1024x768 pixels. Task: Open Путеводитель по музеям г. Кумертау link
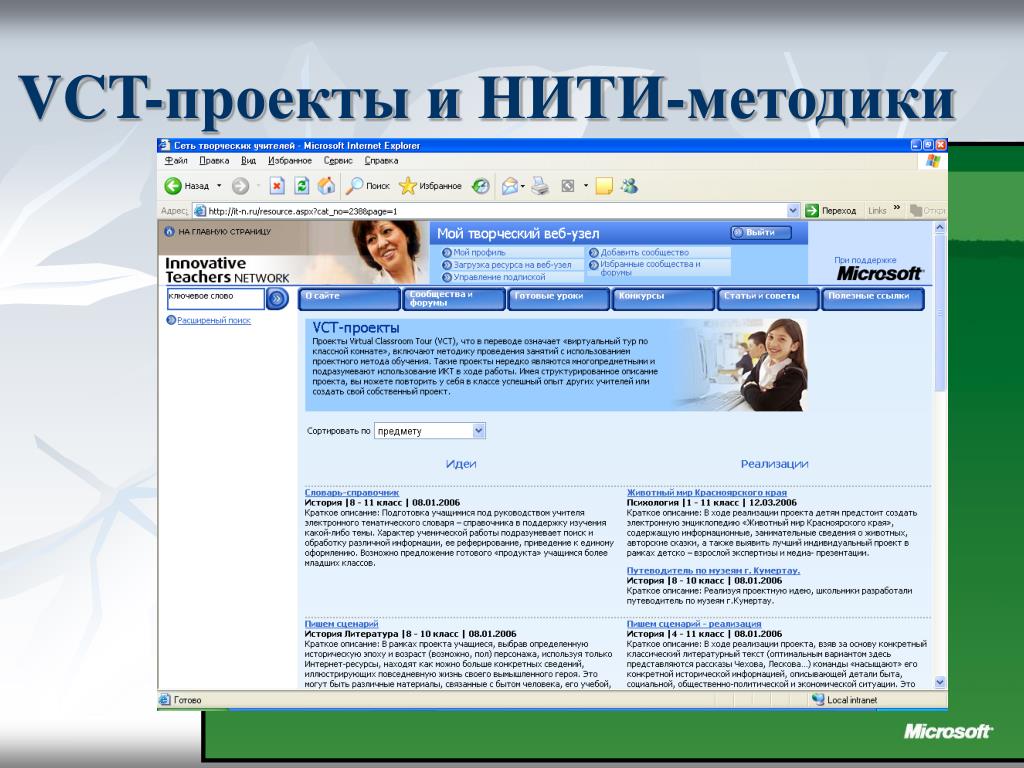tap(713, 570)
